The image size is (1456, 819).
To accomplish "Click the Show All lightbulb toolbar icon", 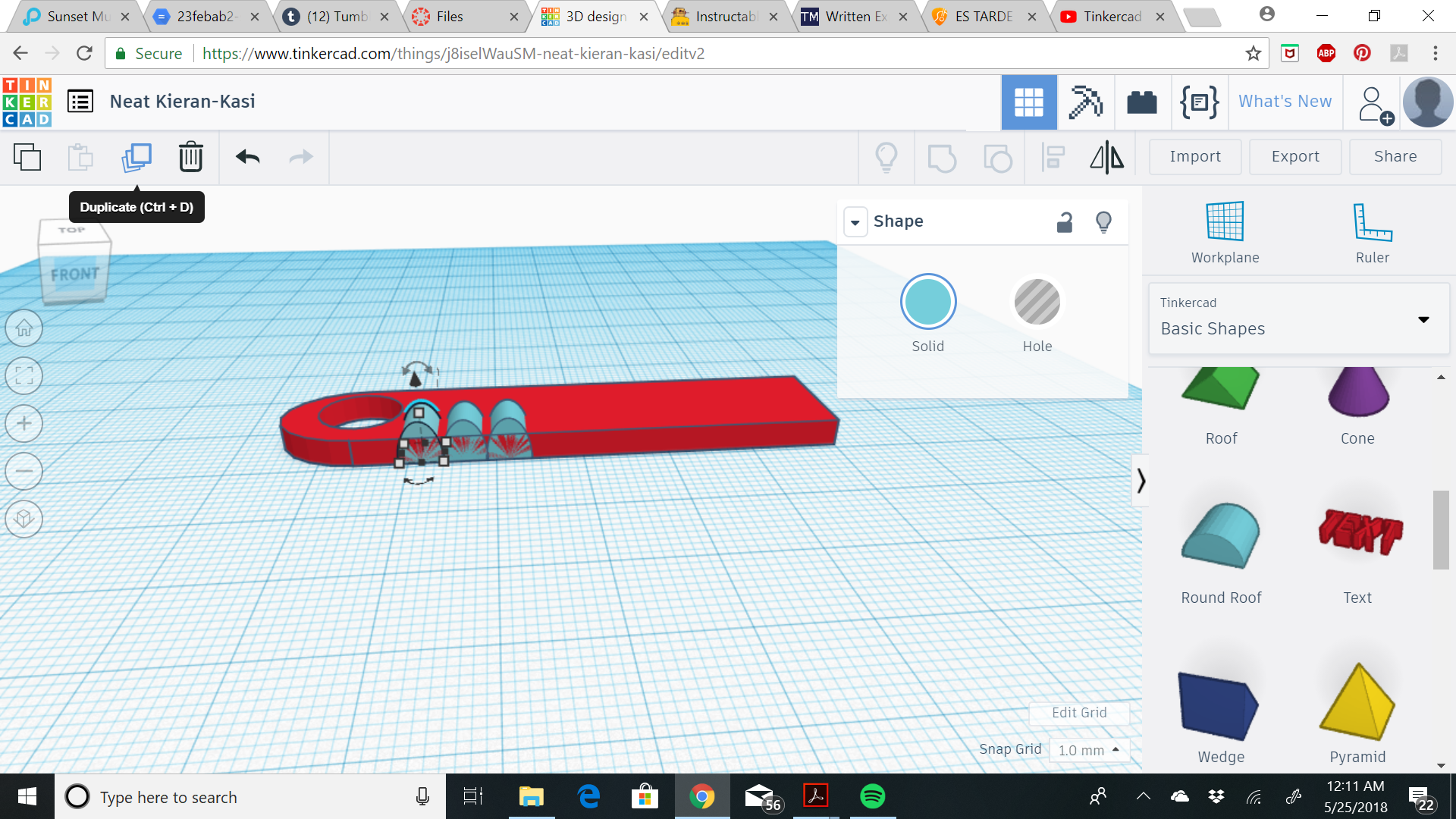I will pos(886,158).
